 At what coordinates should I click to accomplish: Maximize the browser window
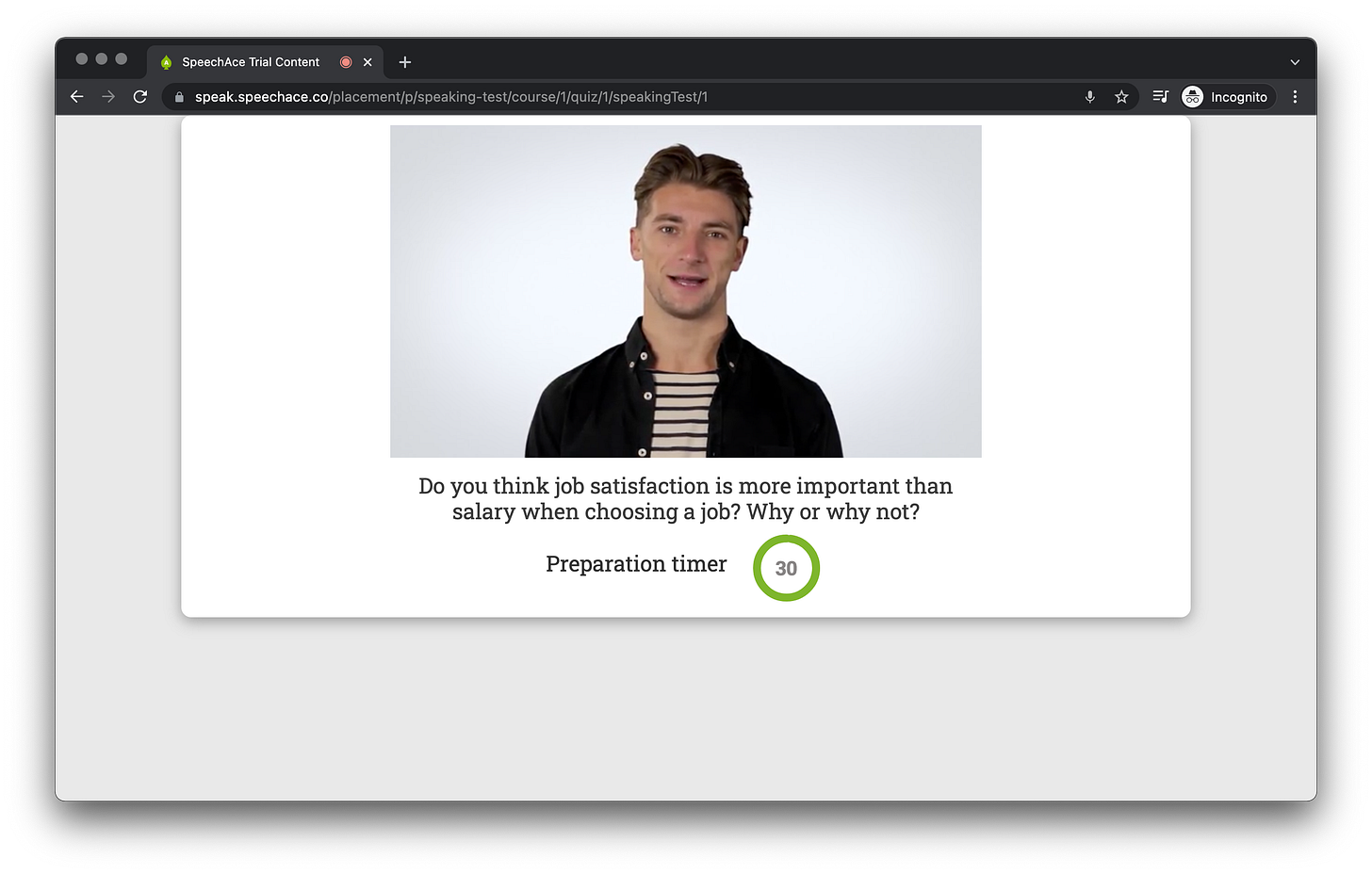click(x=122, y=58)
